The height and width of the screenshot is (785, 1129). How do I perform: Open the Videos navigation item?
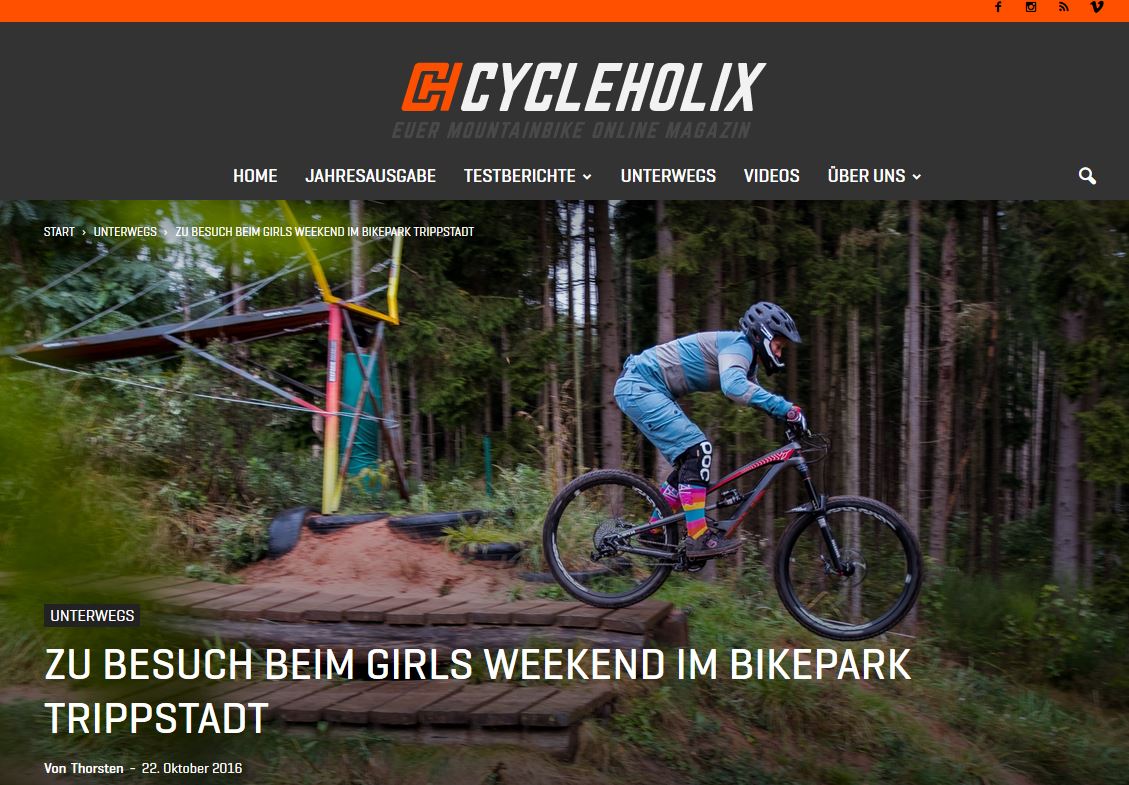point(771,176)
